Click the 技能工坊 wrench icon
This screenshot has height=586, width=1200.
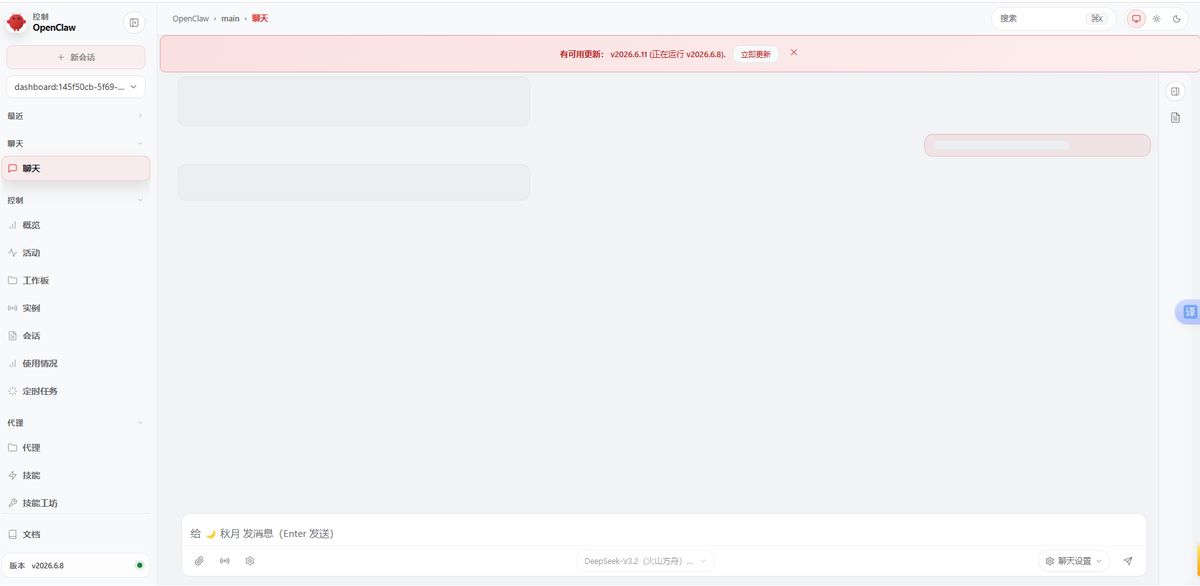(x=13, y=503)
